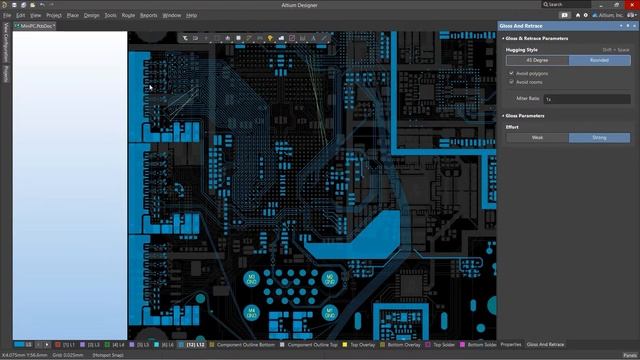
Task: Click the place component icon in Active Bar
Action: pos(238,38)
